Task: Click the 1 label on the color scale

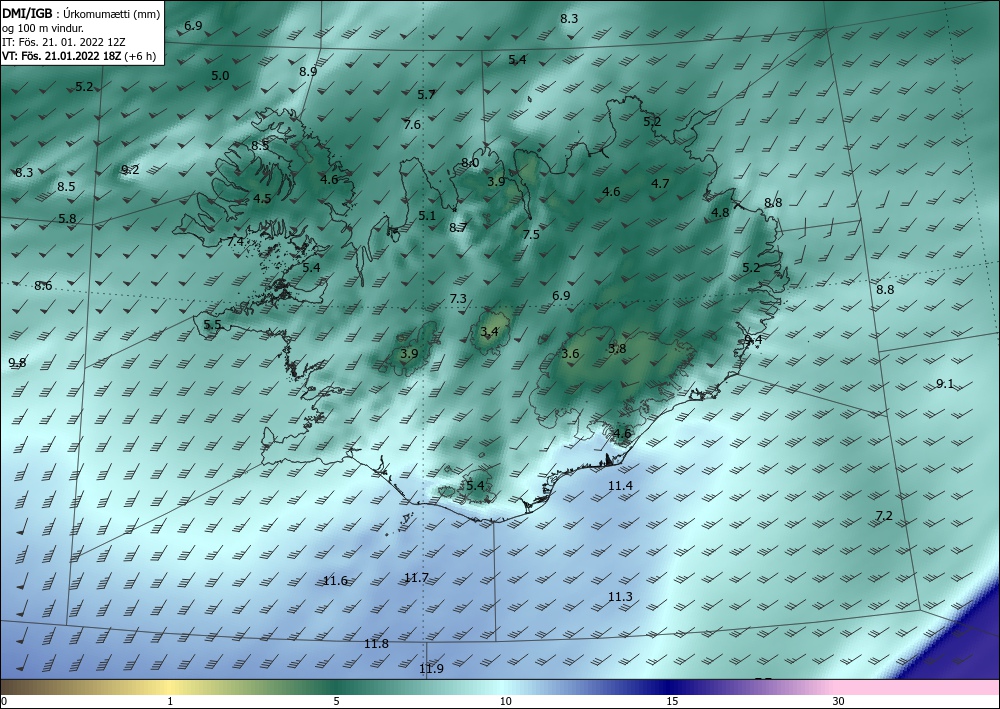Action: point(170,702)
